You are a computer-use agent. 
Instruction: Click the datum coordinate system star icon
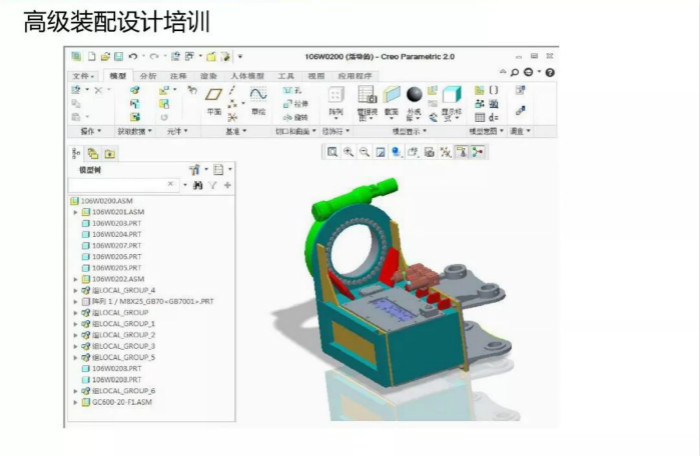point(233,117)
